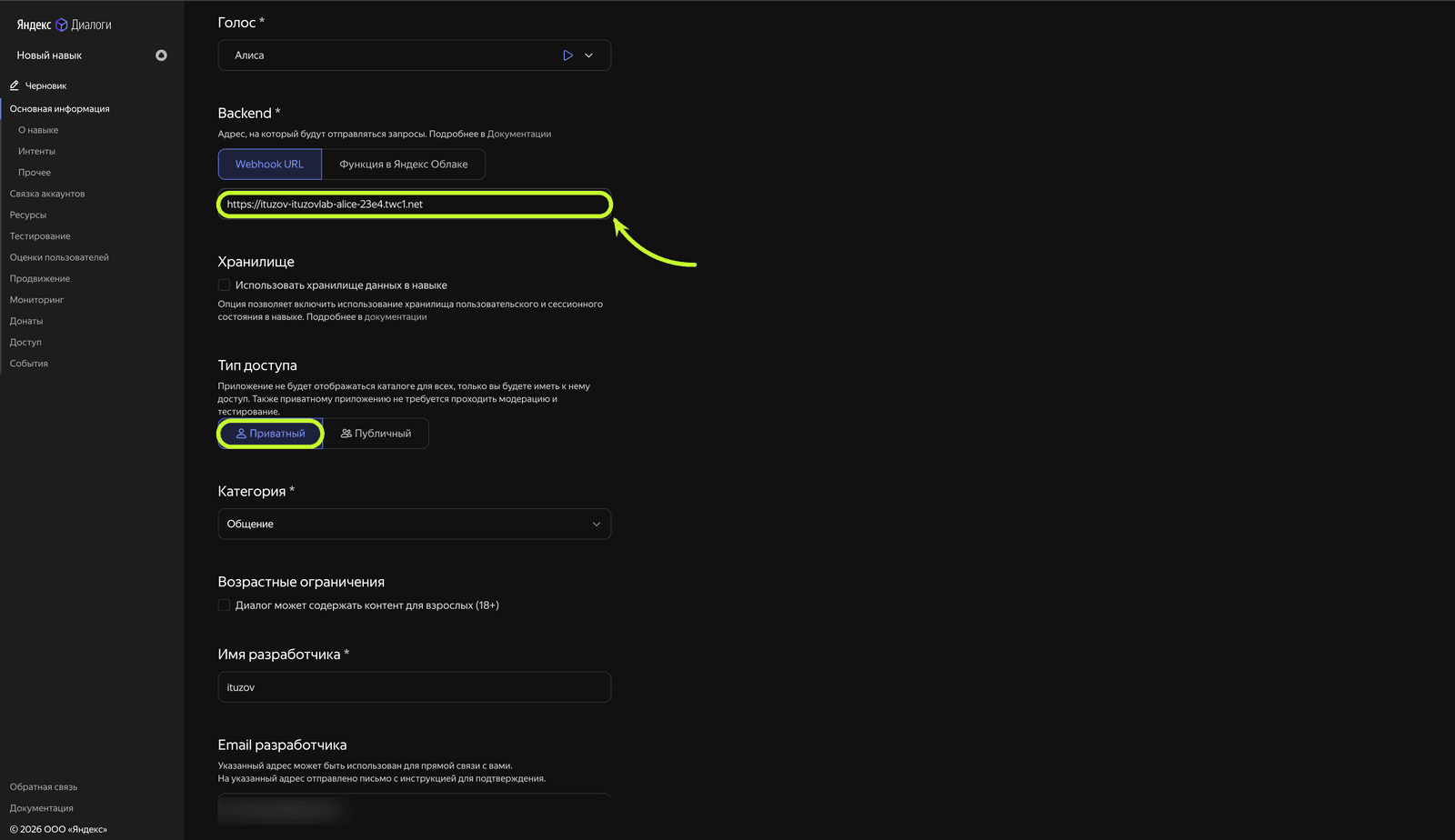The width and height of the screenshot is (1455, 840).
Task: Open the Категория dropdown showing Общение
Action: (x=415, y=525)
